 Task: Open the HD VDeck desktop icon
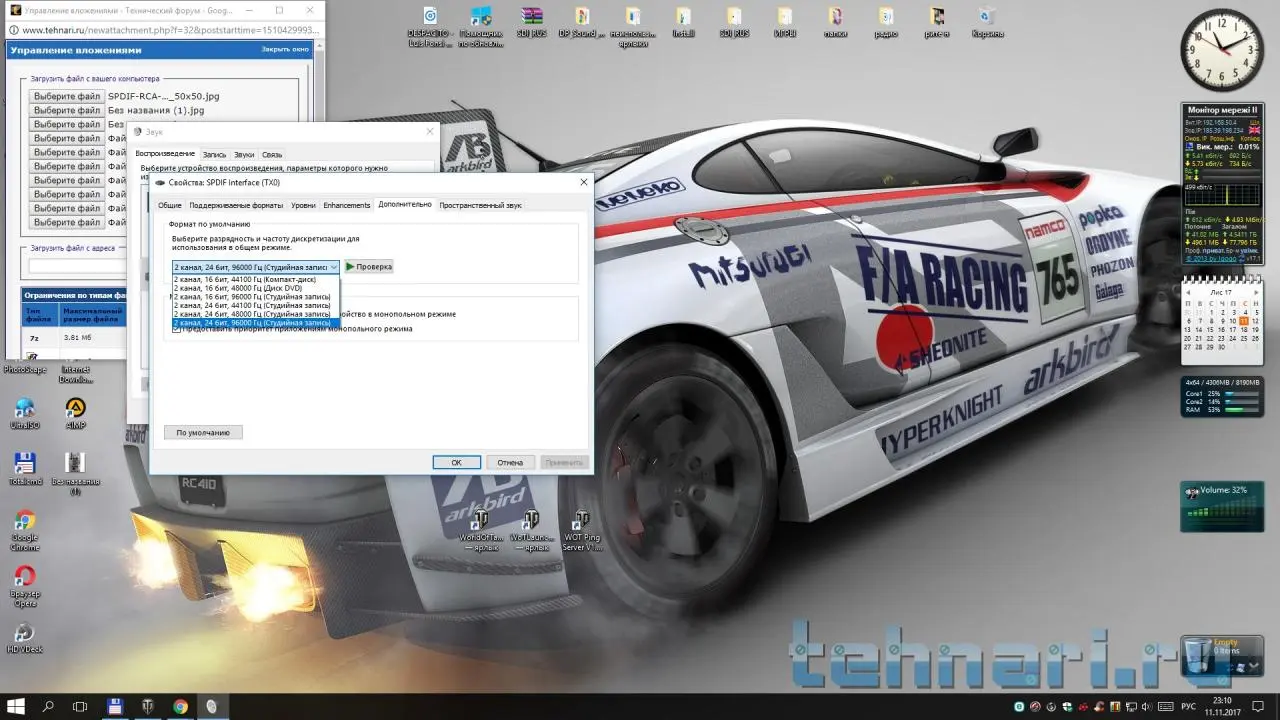click(24, 634)
